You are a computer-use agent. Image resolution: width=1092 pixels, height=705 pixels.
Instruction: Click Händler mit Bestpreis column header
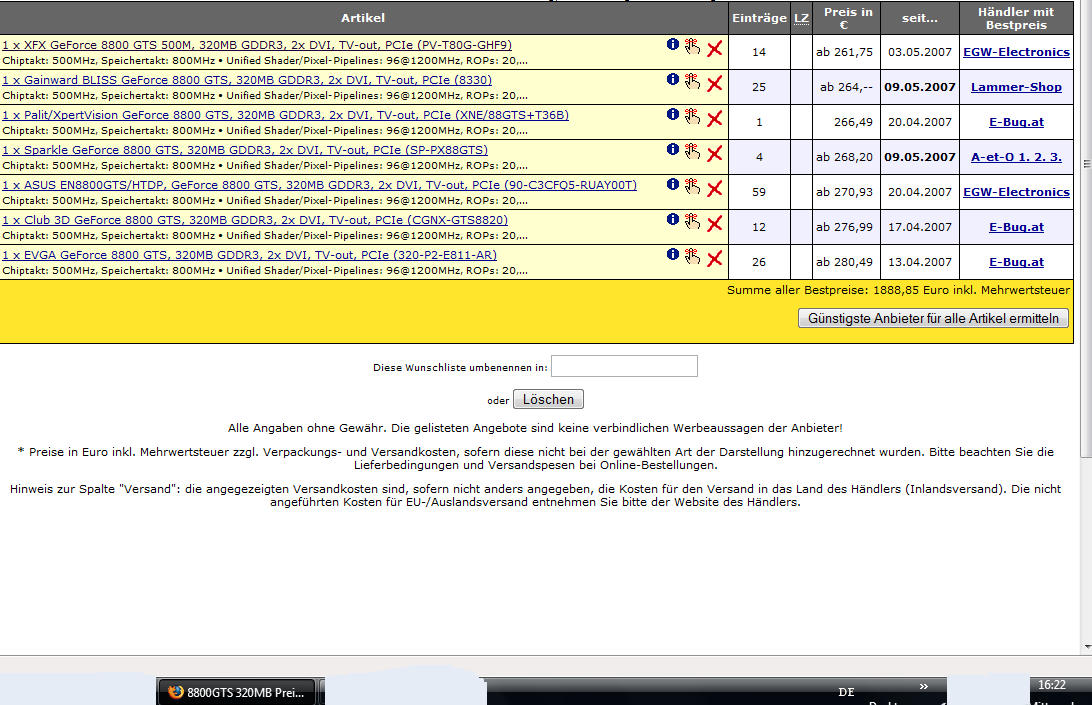pyautogui.click(x=1016, y=18)
